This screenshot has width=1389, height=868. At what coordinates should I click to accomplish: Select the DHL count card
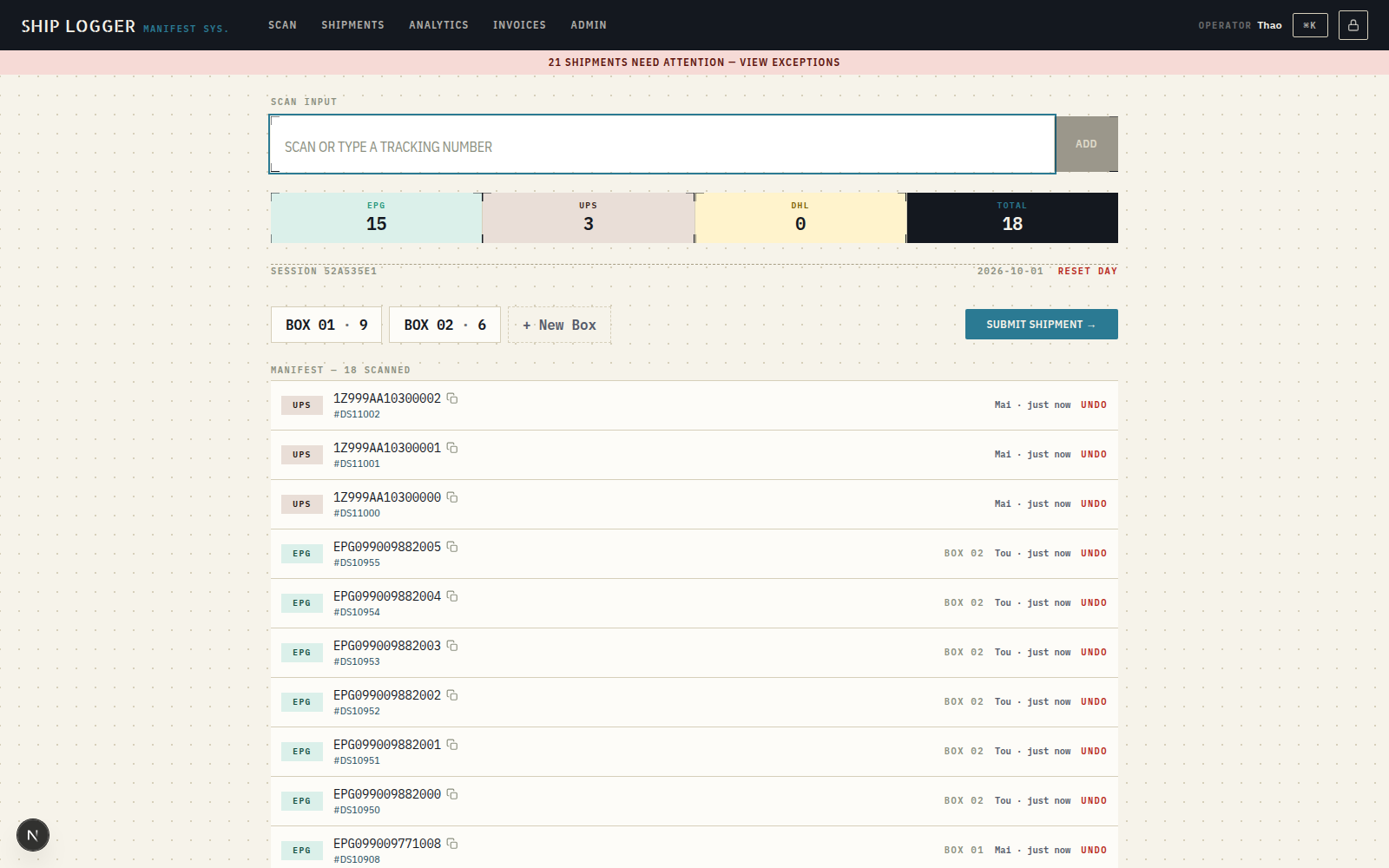[800, 218]
